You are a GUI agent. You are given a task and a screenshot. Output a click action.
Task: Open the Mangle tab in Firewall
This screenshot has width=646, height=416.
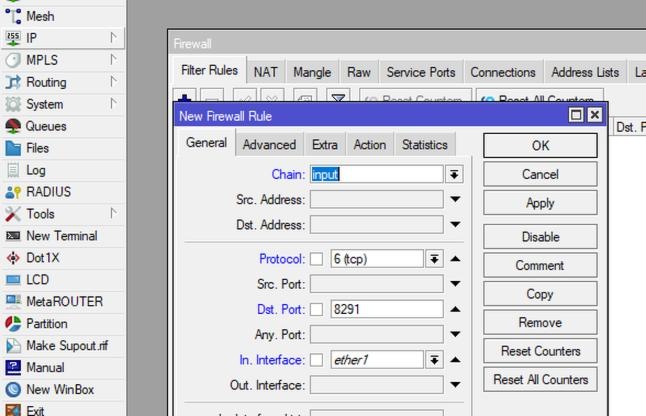point(312,72)
